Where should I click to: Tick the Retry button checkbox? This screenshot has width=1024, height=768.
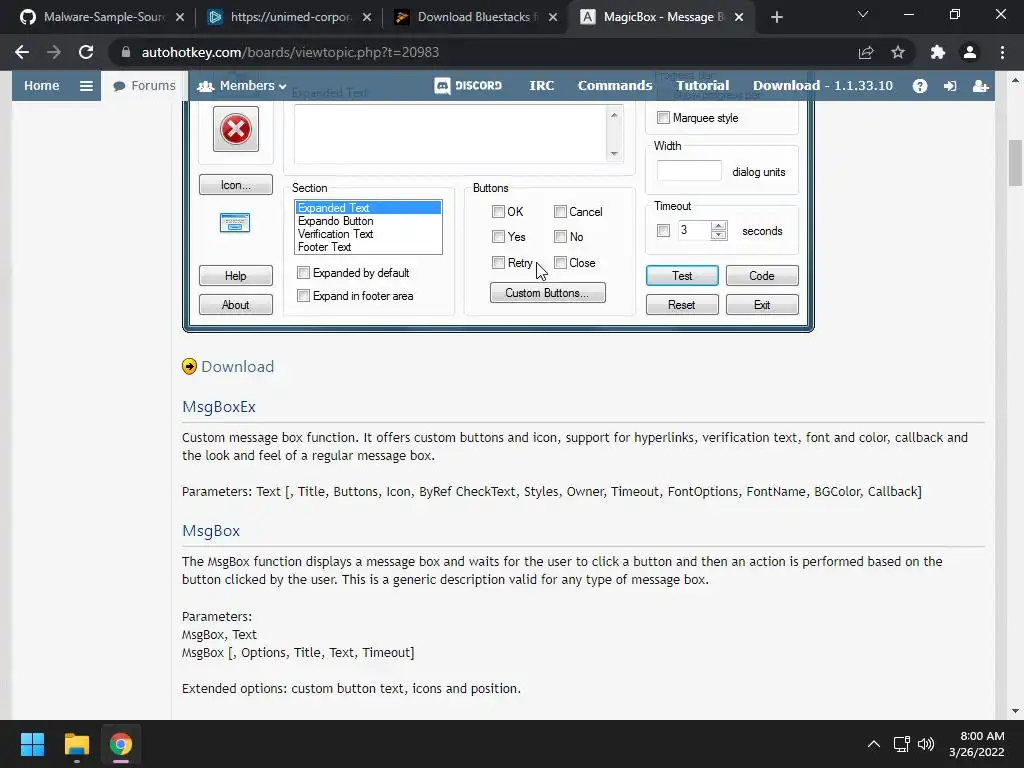498,263
